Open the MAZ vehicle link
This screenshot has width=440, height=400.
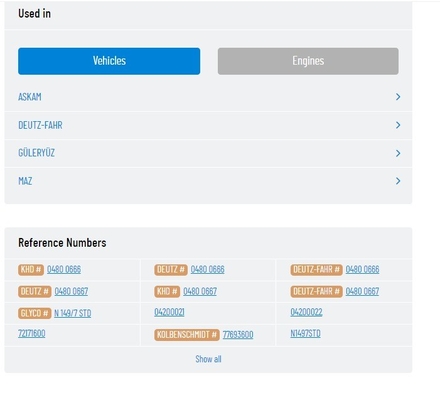coord(25,181)
